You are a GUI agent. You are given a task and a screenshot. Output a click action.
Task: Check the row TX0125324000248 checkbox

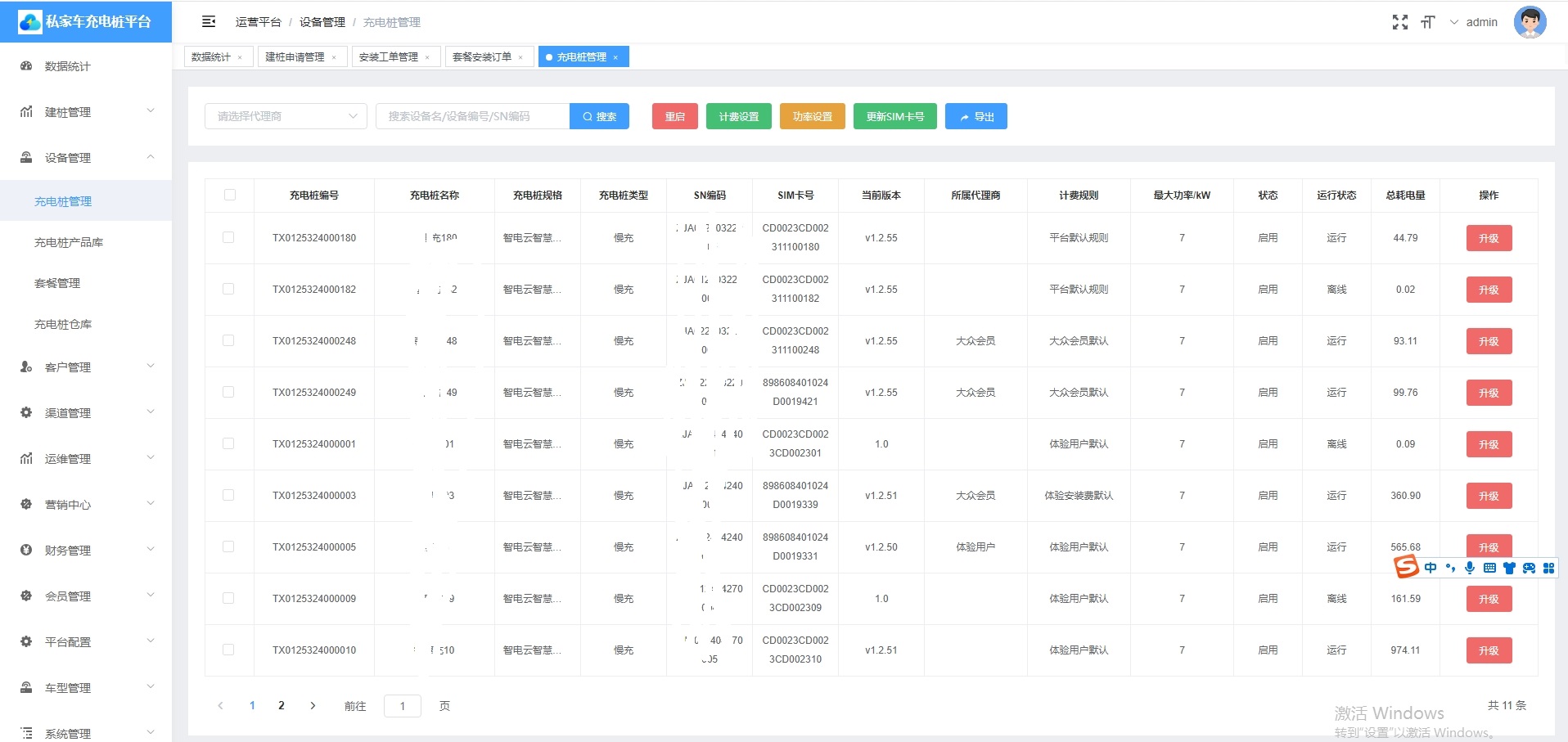coord(228,340)
